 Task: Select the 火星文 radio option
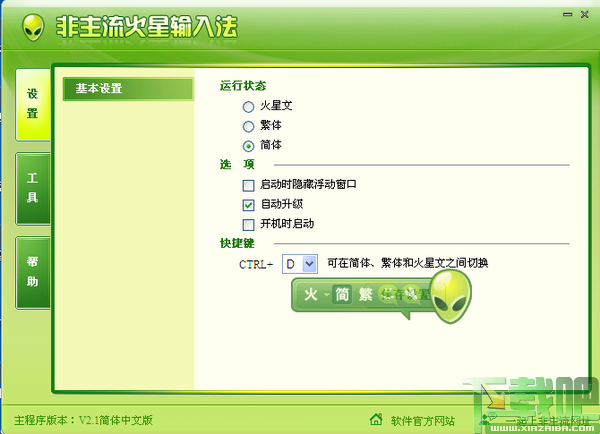point(248,107)
